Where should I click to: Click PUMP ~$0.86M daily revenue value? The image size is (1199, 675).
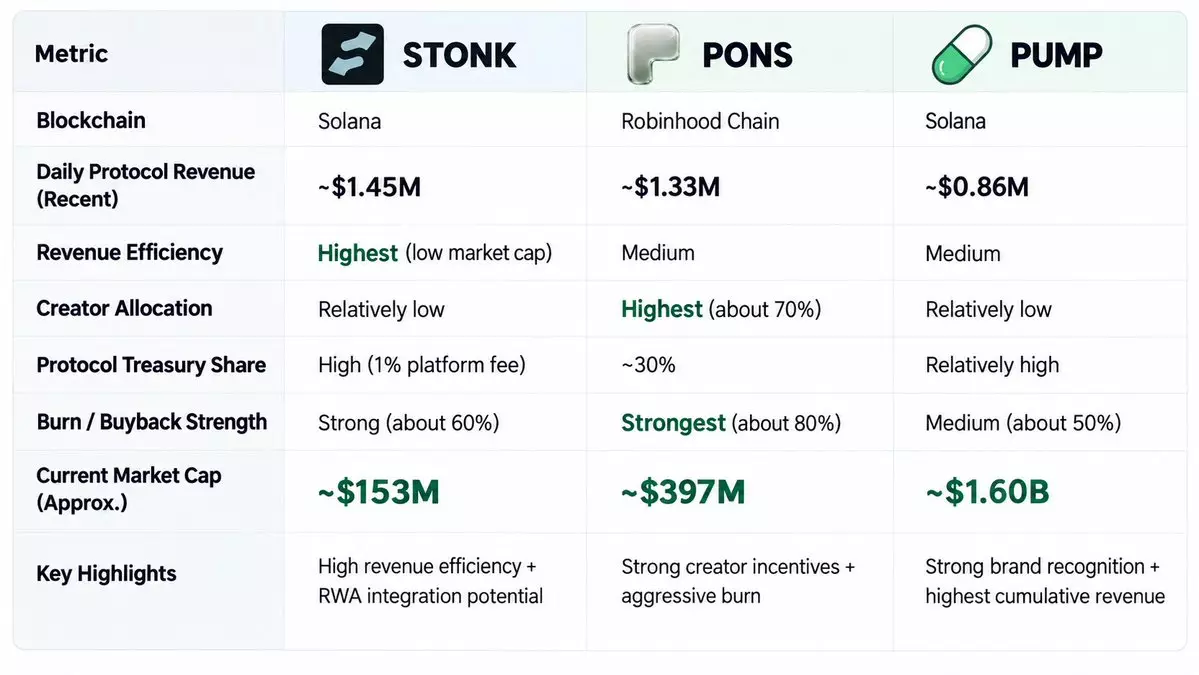click(977, 187)
